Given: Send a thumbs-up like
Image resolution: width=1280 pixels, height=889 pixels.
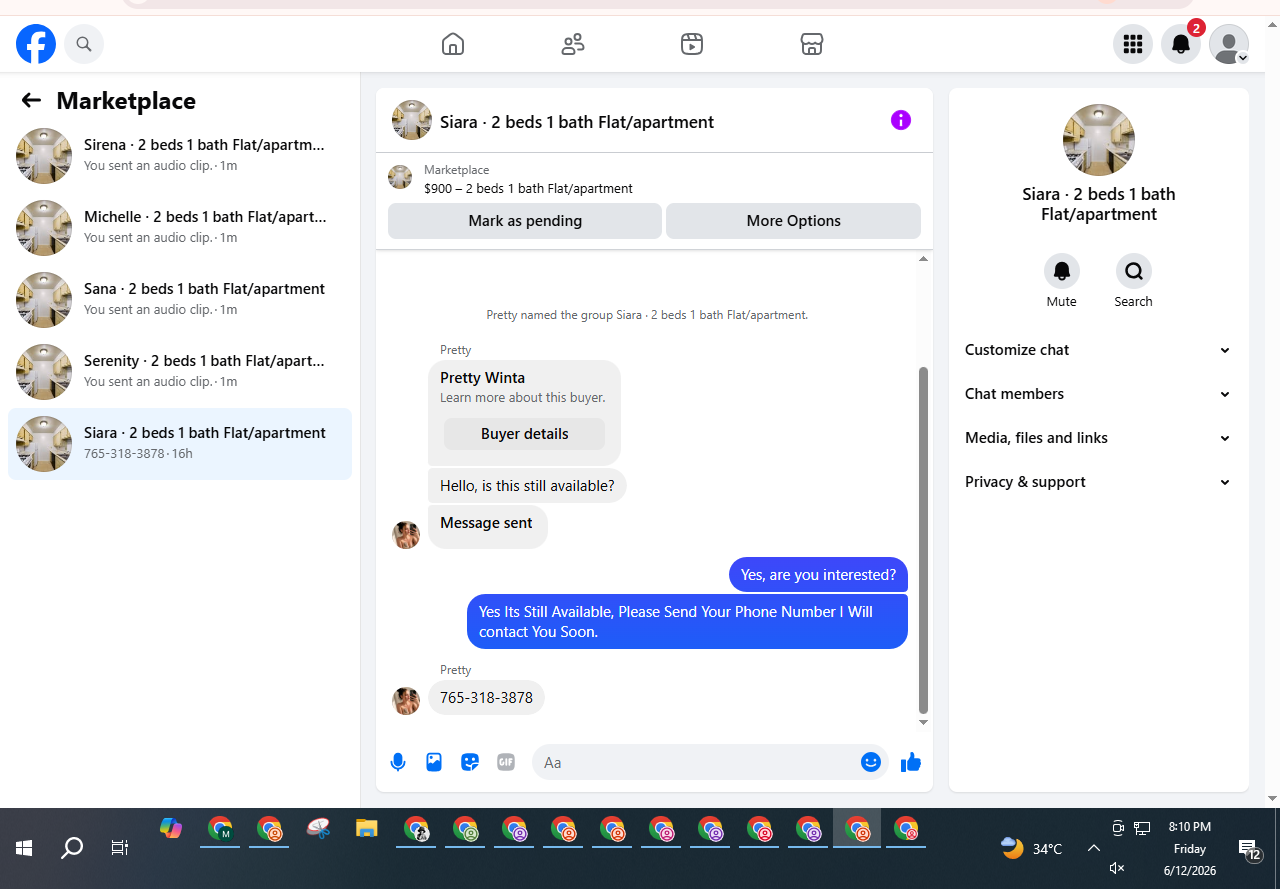Looking at the screenshot, I should (x=910, y=762).
